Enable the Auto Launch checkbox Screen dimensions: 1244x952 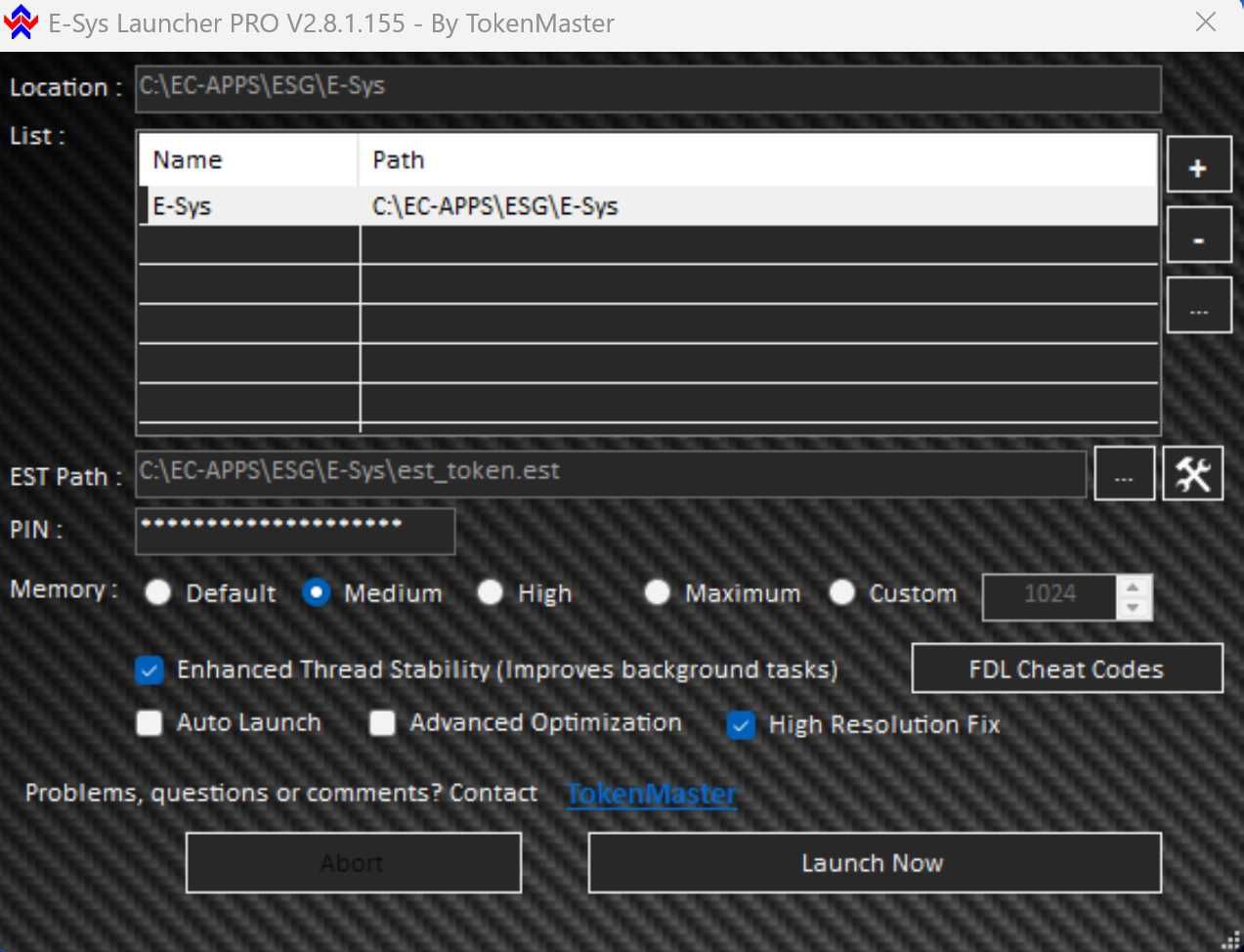pos(150,723)
